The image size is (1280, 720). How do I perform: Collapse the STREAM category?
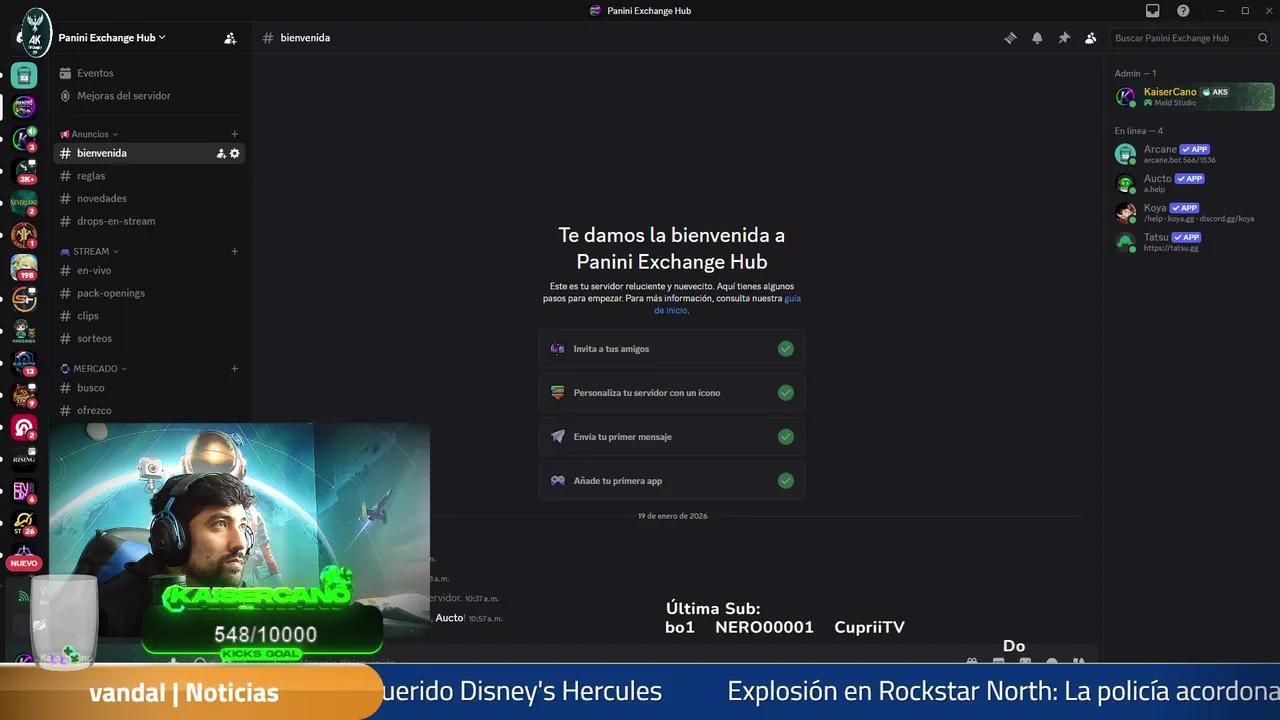pos(90,251)
